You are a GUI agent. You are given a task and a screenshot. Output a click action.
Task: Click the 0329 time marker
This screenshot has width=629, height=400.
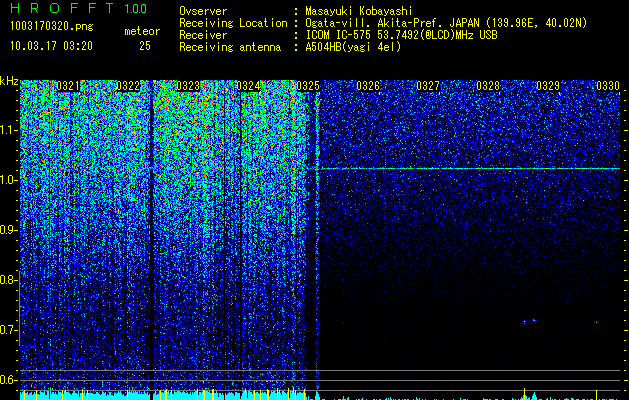[x=548, y=86]
